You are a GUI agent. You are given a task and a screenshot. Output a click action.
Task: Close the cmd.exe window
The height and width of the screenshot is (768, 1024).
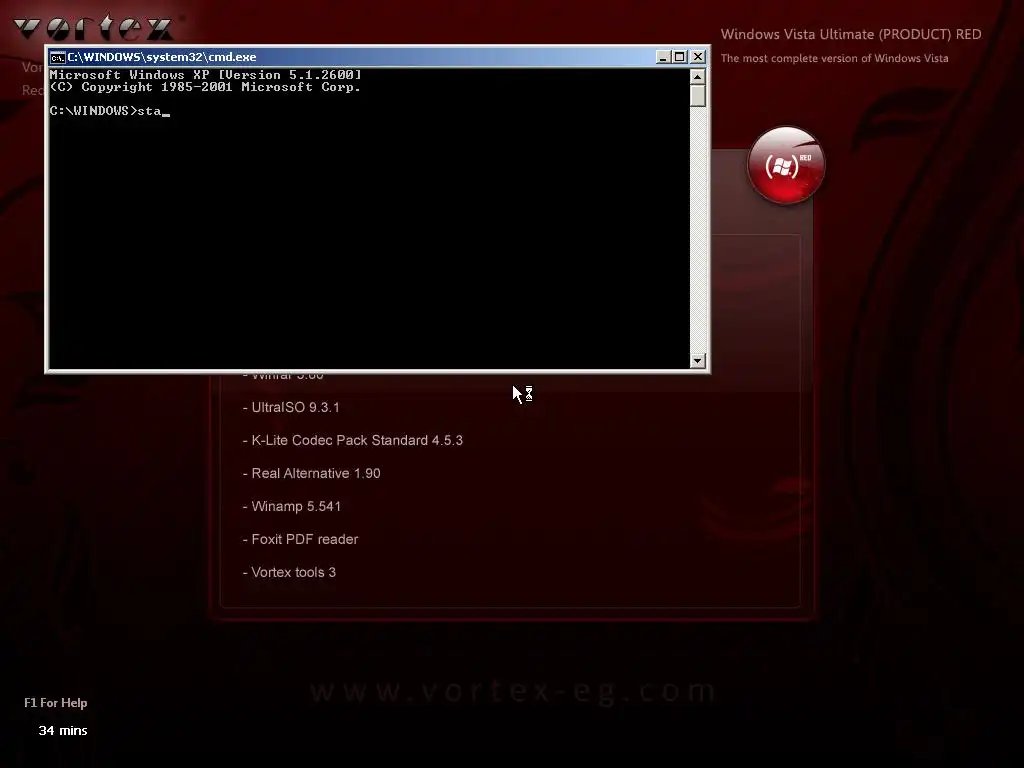(x=698, y=57)
